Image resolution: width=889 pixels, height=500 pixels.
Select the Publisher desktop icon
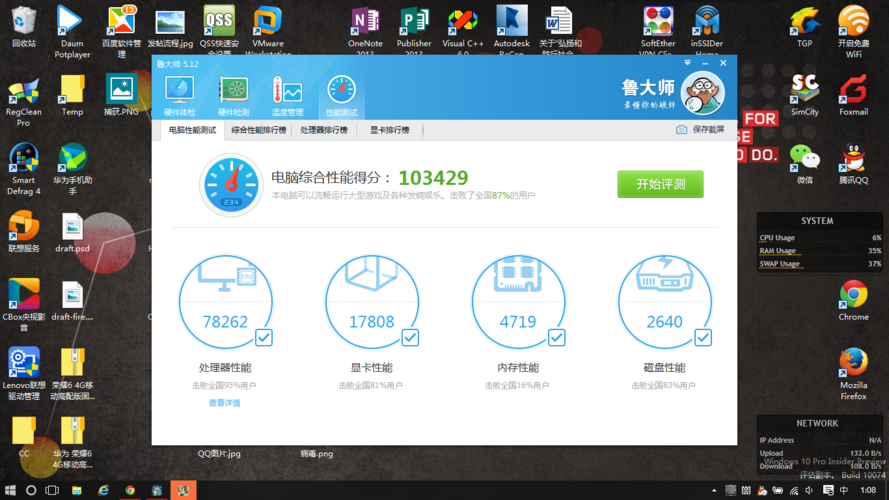[x=414, y=31]
